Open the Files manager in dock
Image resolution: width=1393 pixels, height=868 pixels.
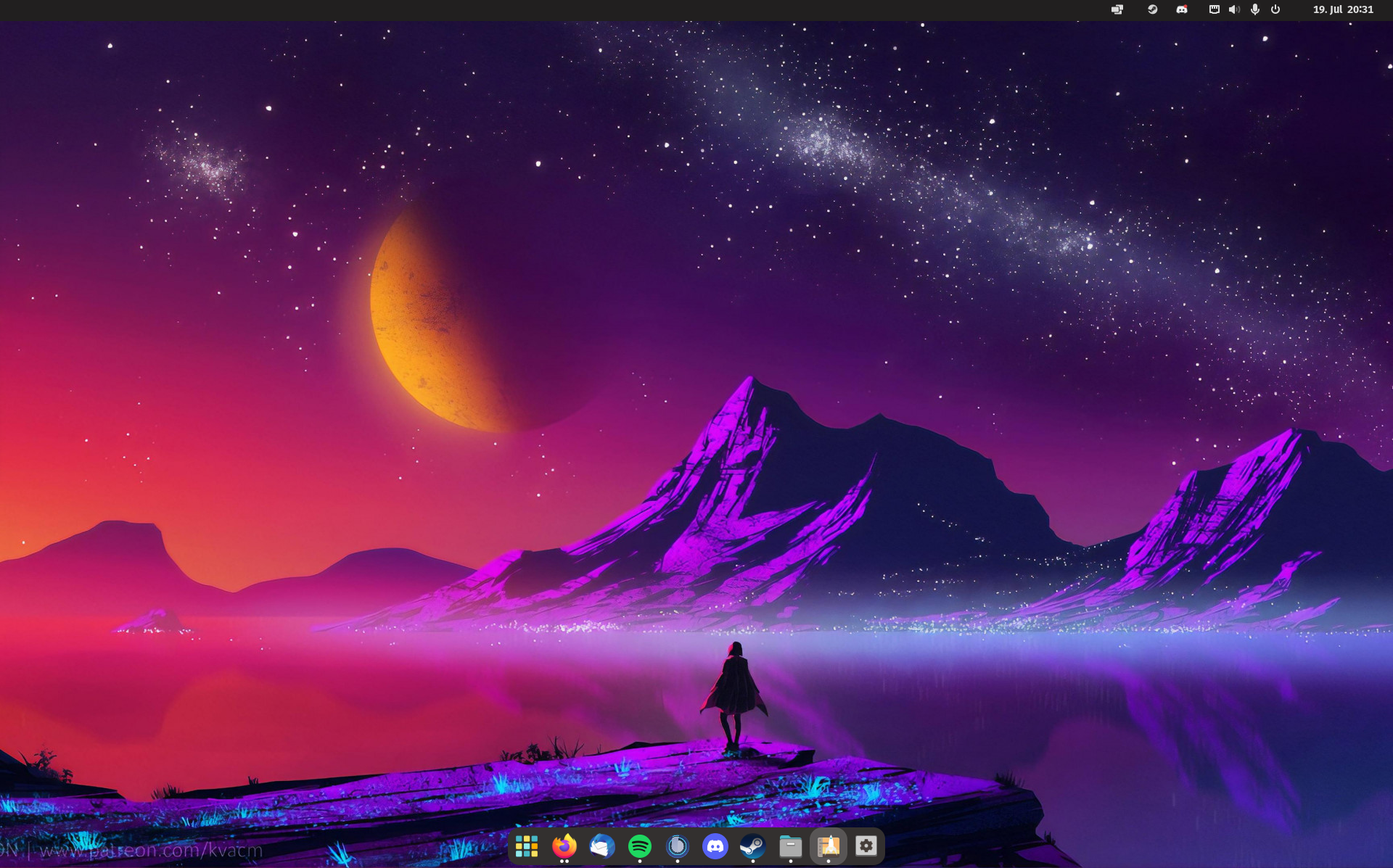(790, 846)
